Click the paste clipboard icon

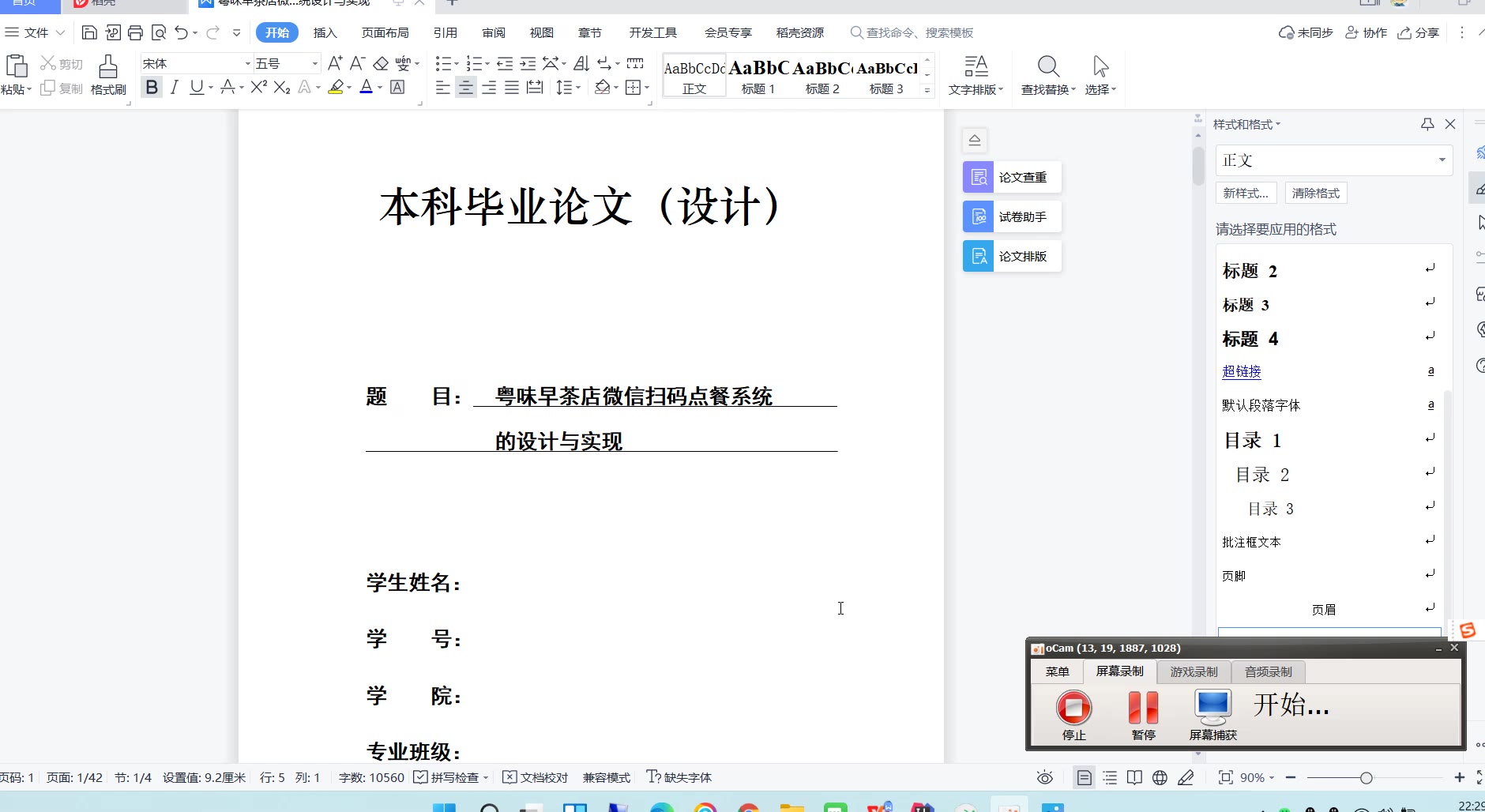(x=16, y=66)
